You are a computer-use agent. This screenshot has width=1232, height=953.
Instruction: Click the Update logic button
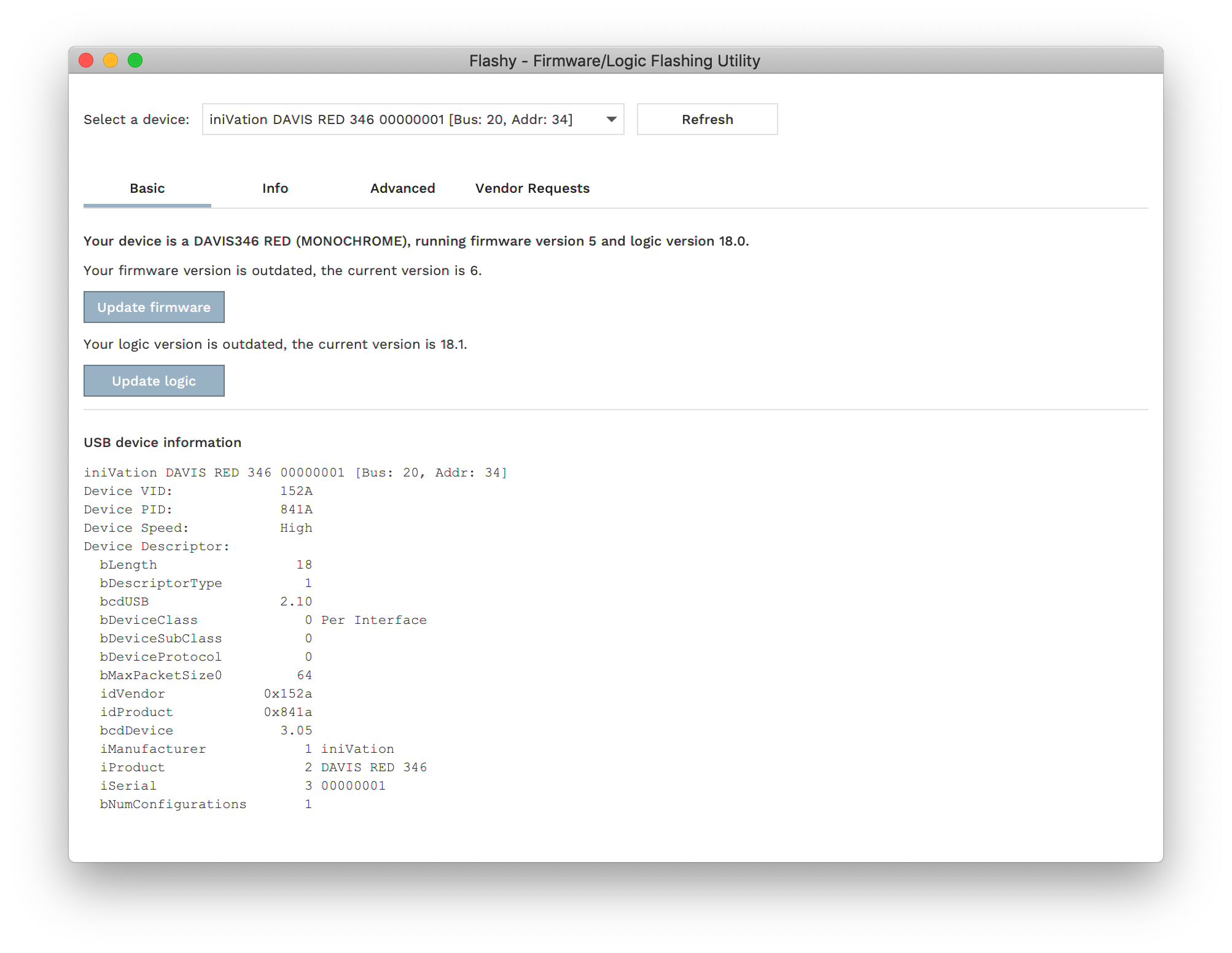[153, 380]
